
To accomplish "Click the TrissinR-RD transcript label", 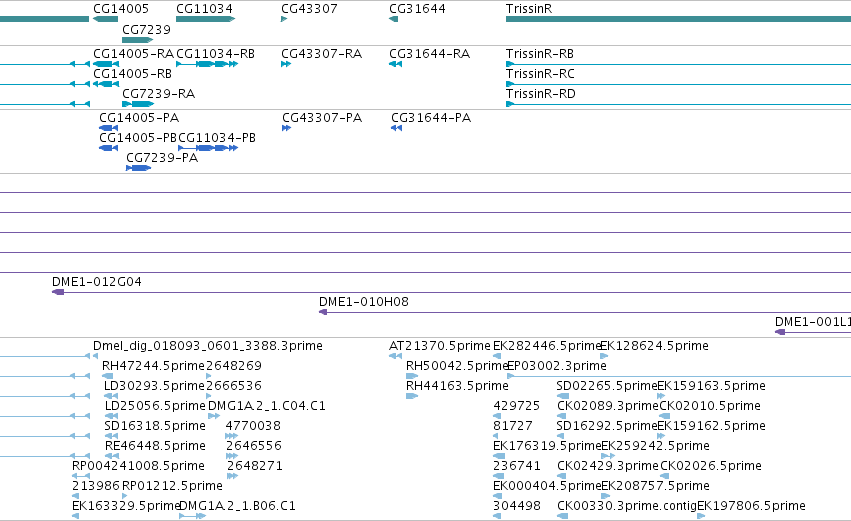I will 541,94.
